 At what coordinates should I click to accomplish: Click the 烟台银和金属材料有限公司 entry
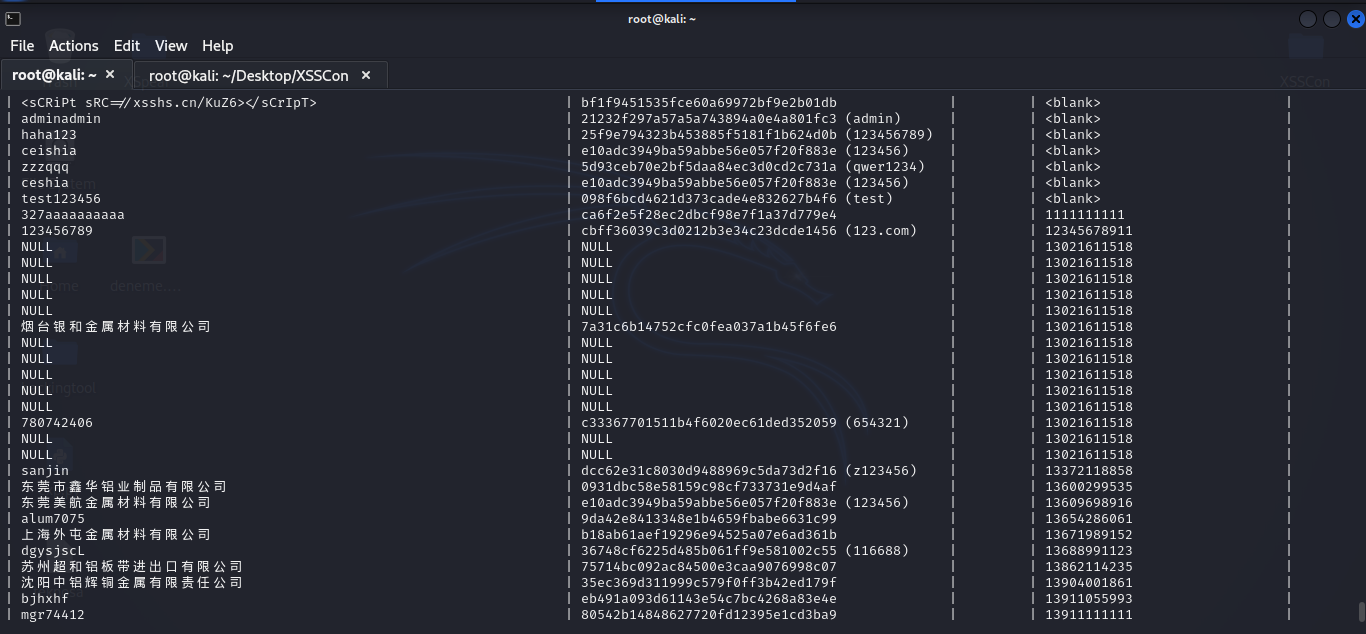(x=116, y=327)
